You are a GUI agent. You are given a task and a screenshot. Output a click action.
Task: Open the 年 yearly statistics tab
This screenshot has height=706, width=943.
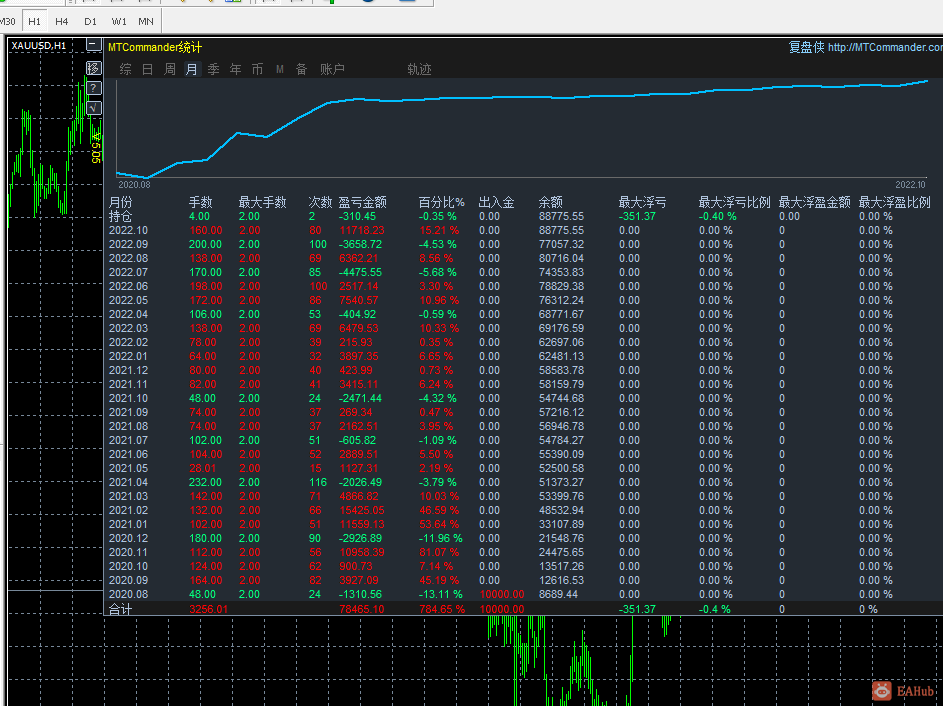(235, 69)
